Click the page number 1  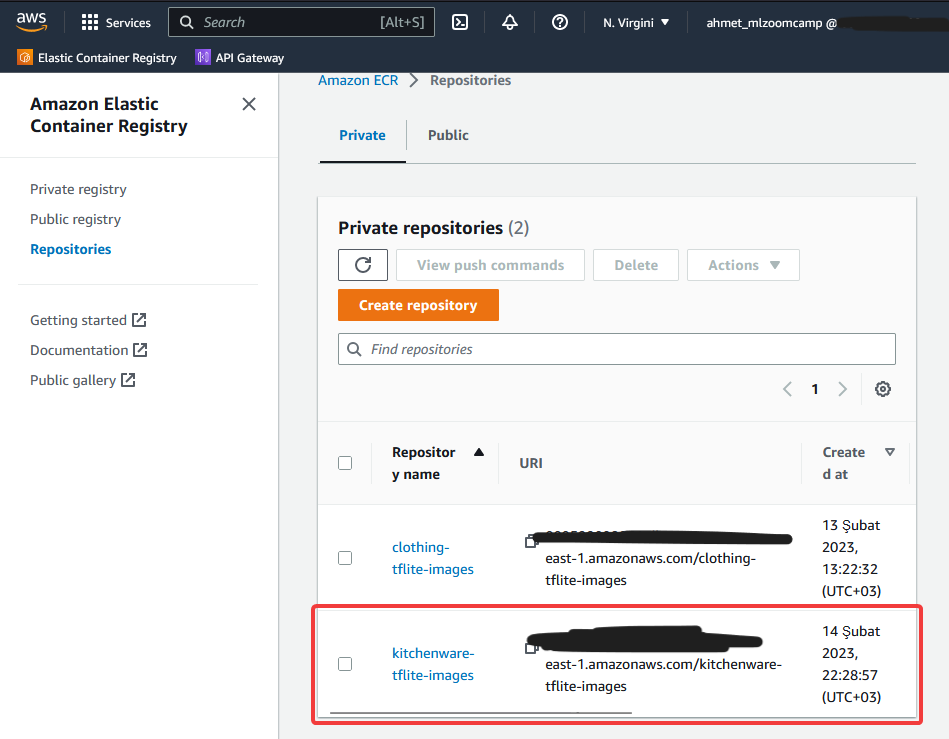815,389
